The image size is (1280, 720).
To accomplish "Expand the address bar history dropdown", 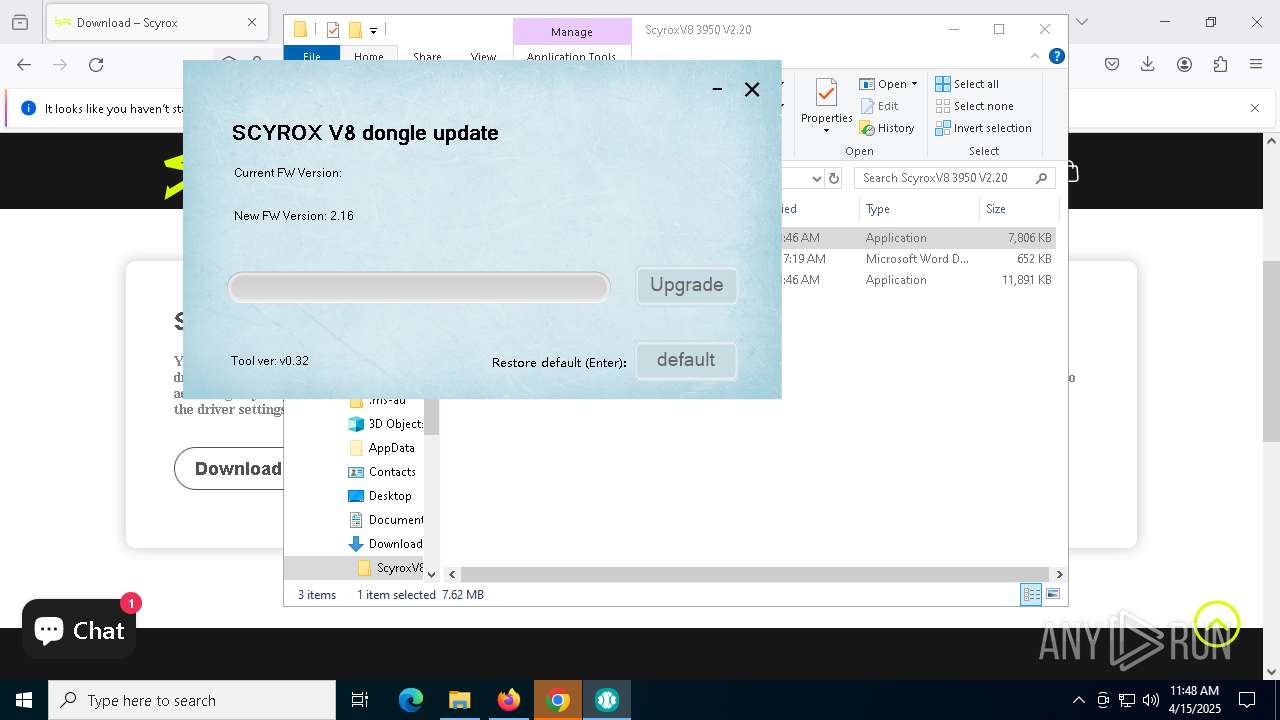I will click(816, 178).
